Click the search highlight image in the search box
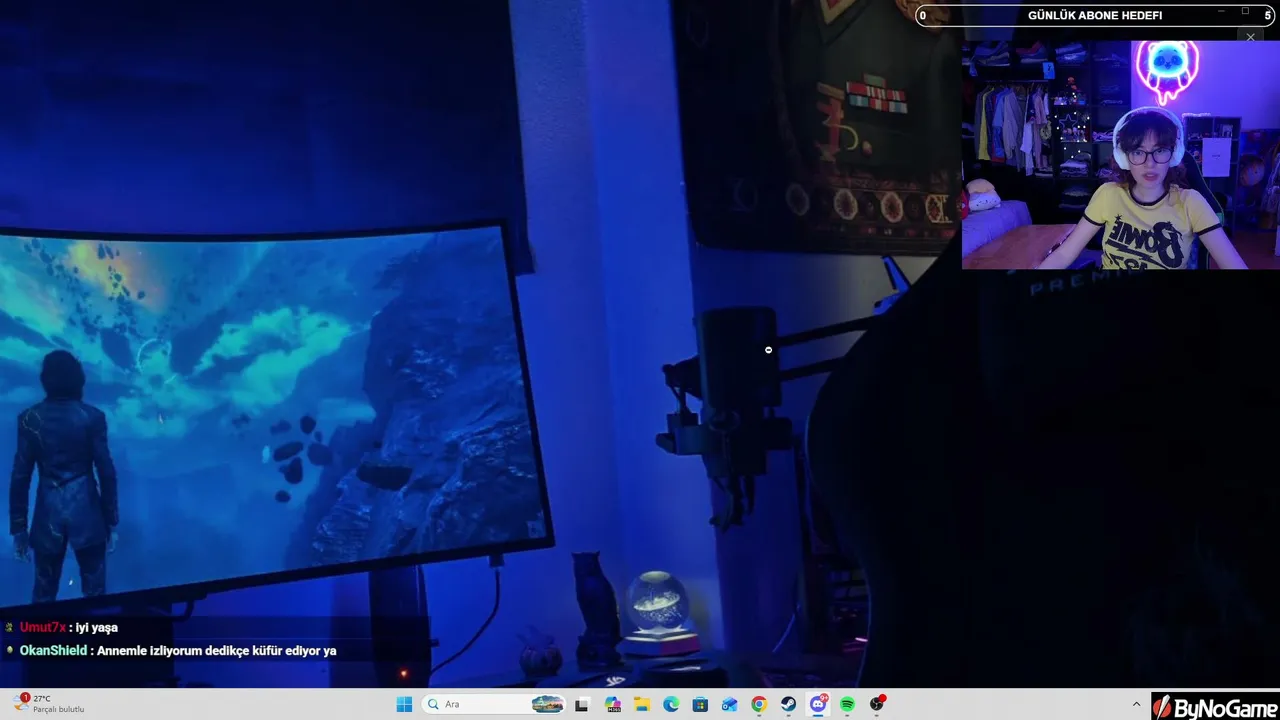This screenshot has width=1280, height=720. point(547,704)
